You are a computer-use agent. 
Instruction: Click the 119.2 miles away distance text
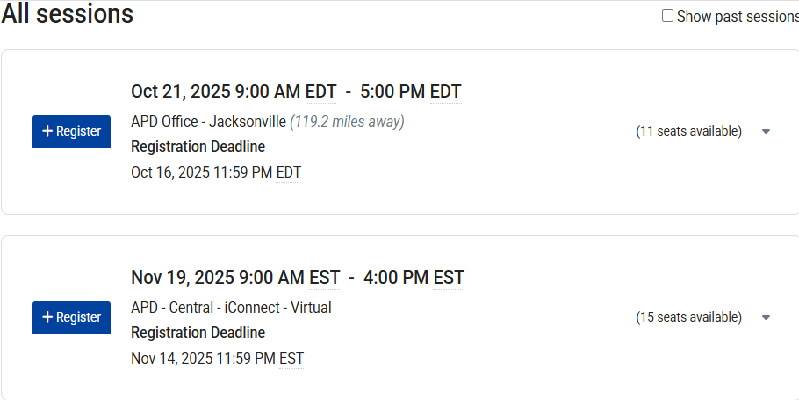347,122
